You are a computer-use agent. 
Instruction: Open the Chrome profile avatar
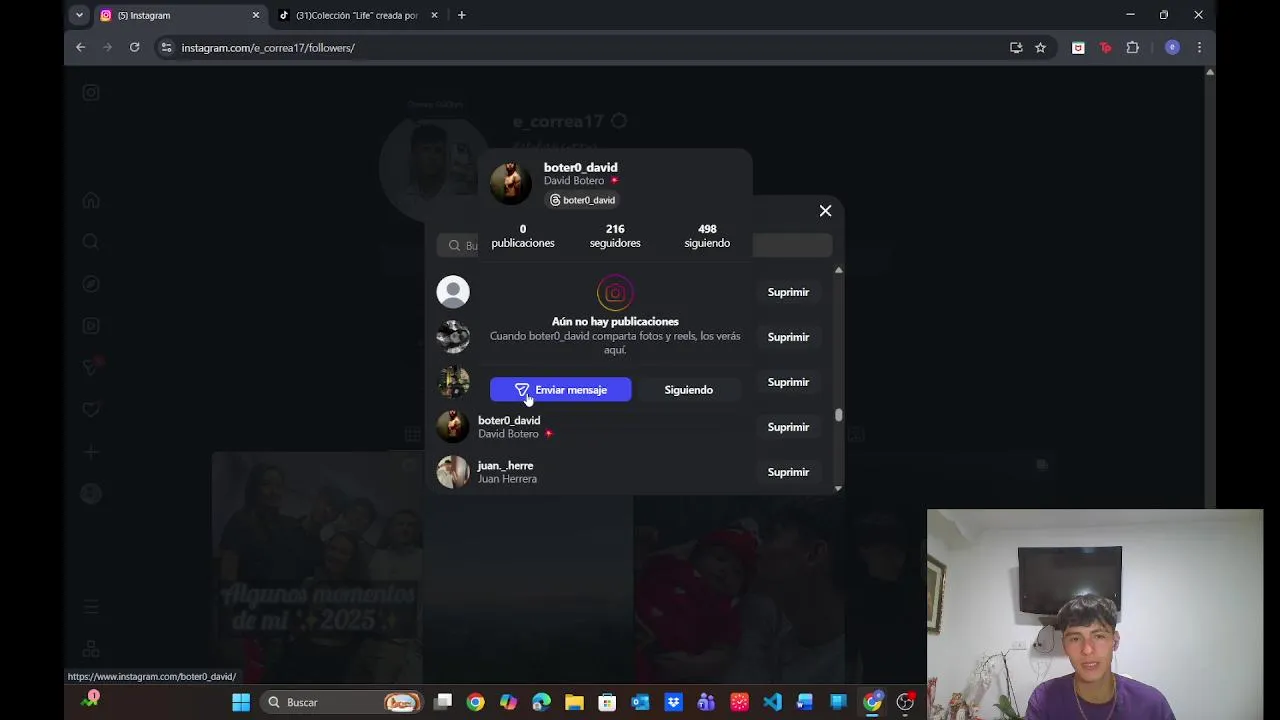tap(1172, 47)
